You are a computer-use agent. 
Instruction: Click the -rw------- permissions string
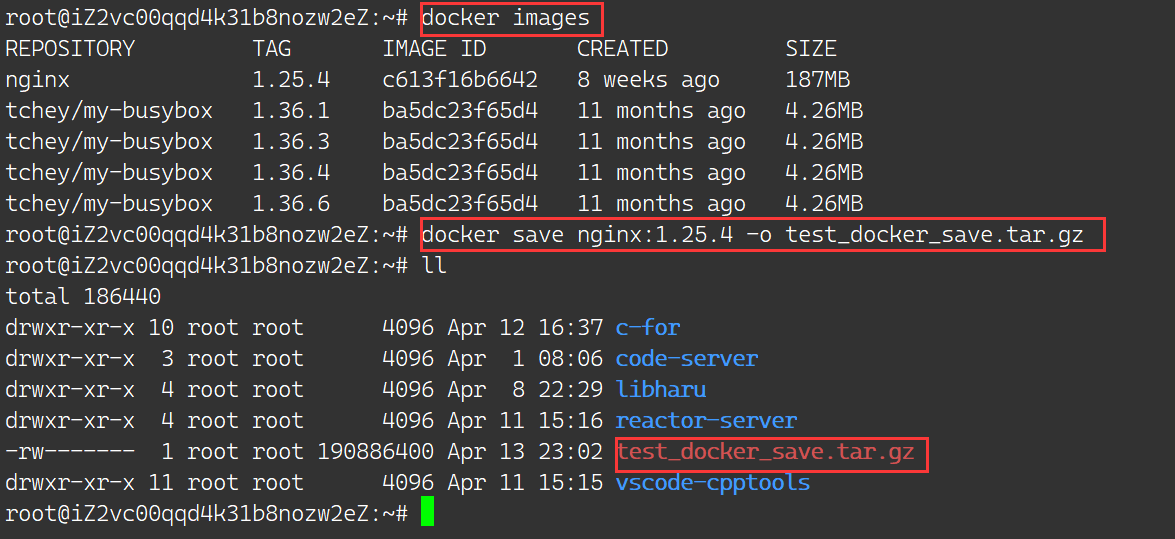tap(70, 451)
